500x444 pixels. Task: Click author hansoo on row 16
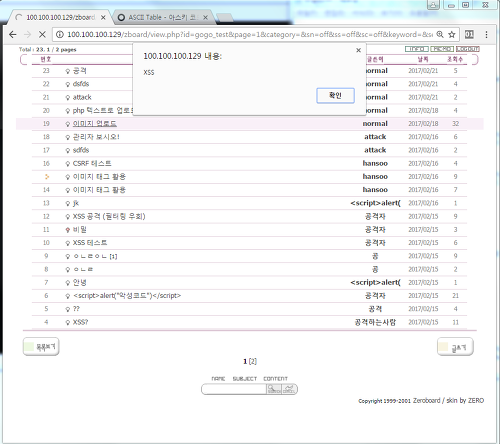[x=375, y=163]
